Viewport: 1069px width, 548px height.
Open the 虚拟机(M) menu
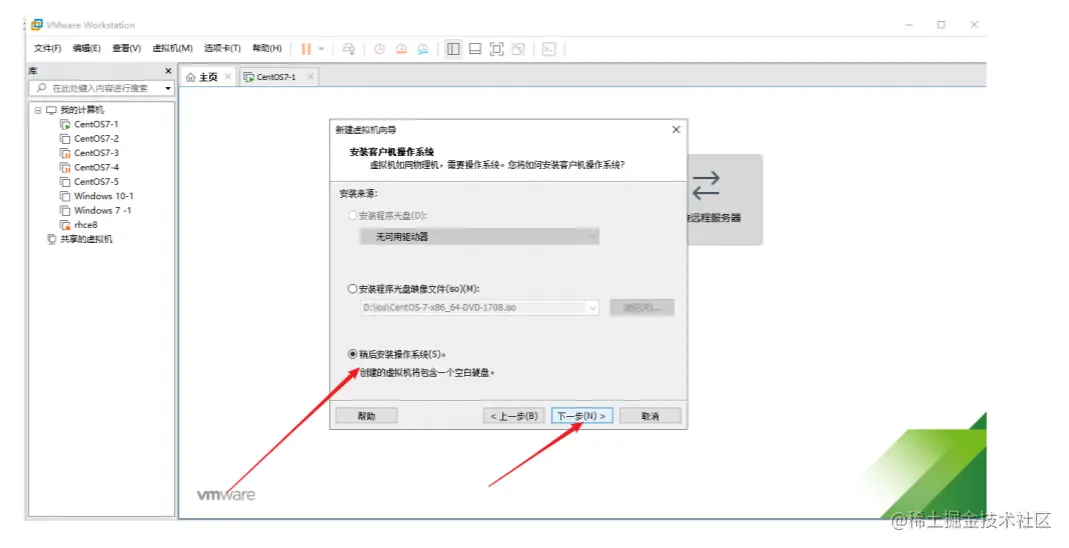click(x=172, y=48)
